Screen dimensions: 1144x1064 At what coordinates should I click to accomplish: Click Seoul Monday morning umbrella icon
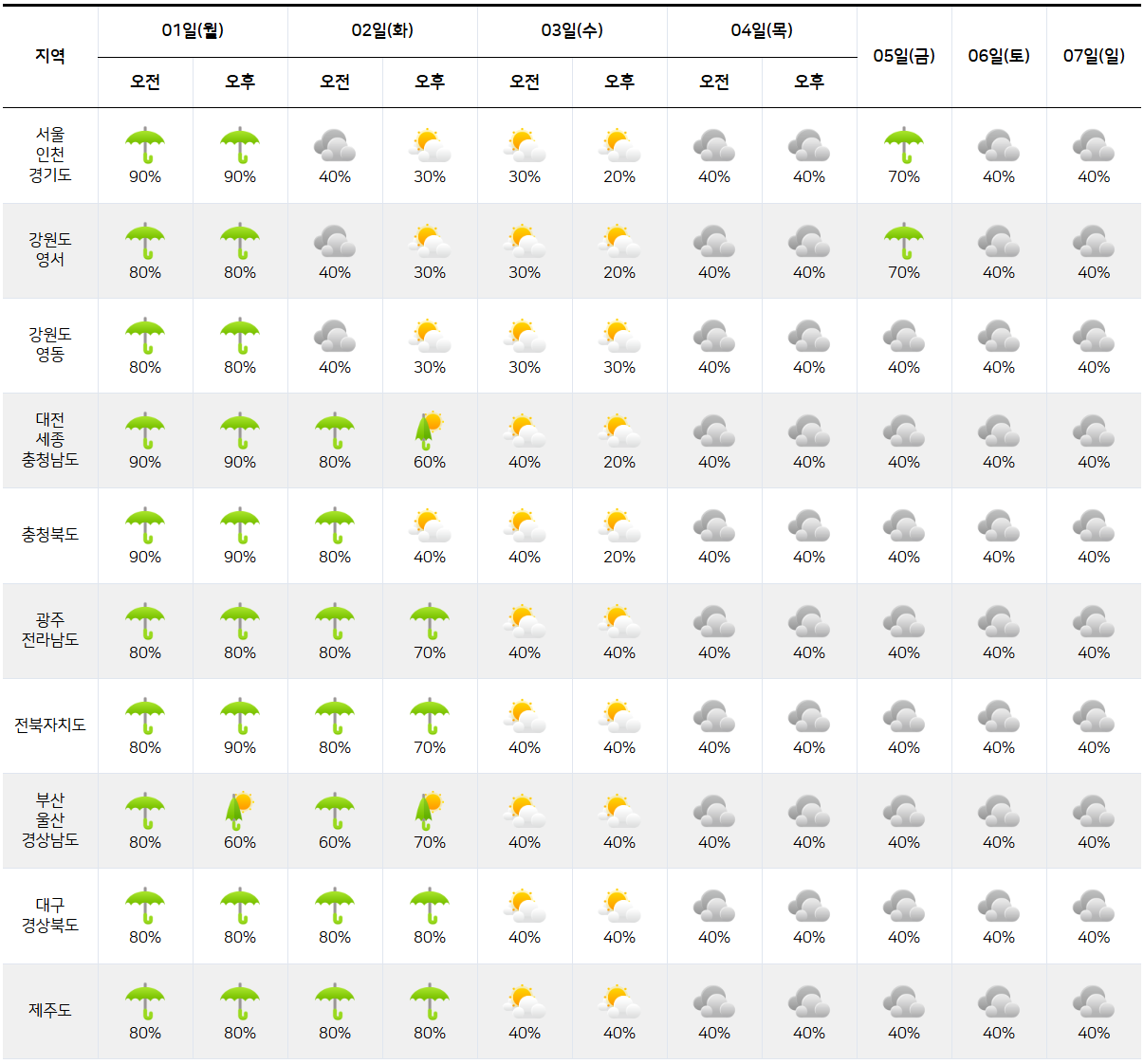click(x=145, y=146)
